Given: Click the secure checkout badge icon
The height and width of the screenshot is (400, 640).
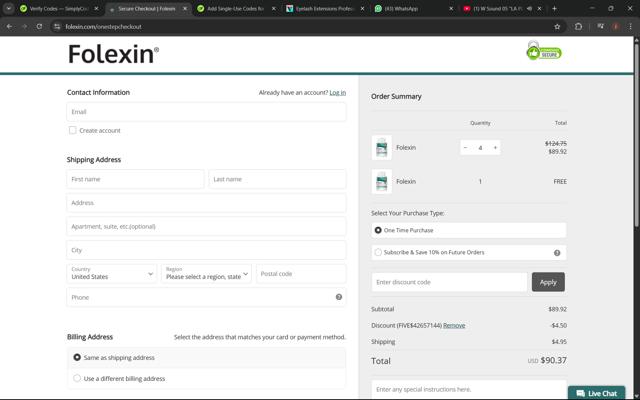Looking at the screenshot, I should click(x=544, y=50).
